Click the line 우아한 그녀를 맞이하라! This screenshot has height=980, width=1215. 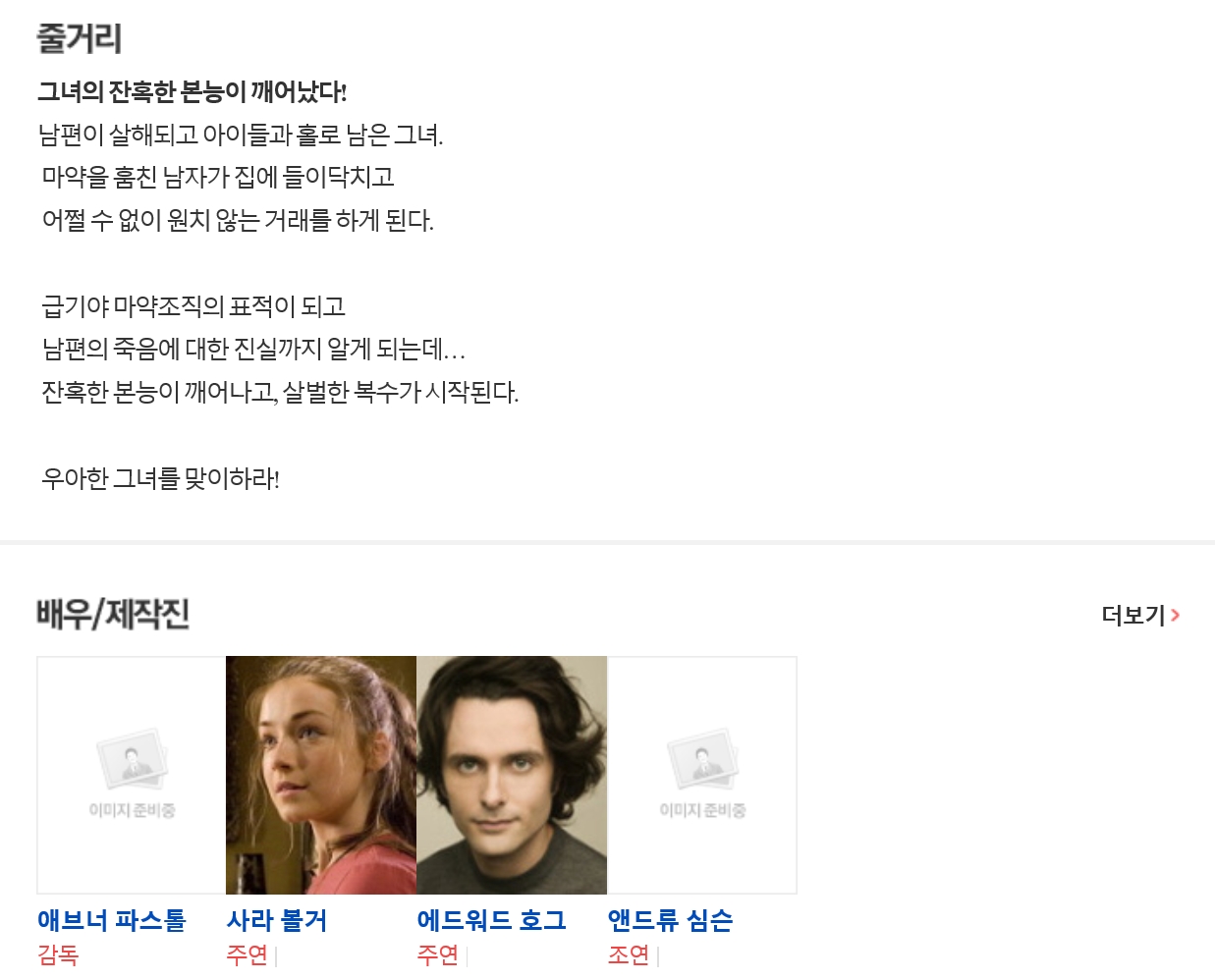click(161, 479)
